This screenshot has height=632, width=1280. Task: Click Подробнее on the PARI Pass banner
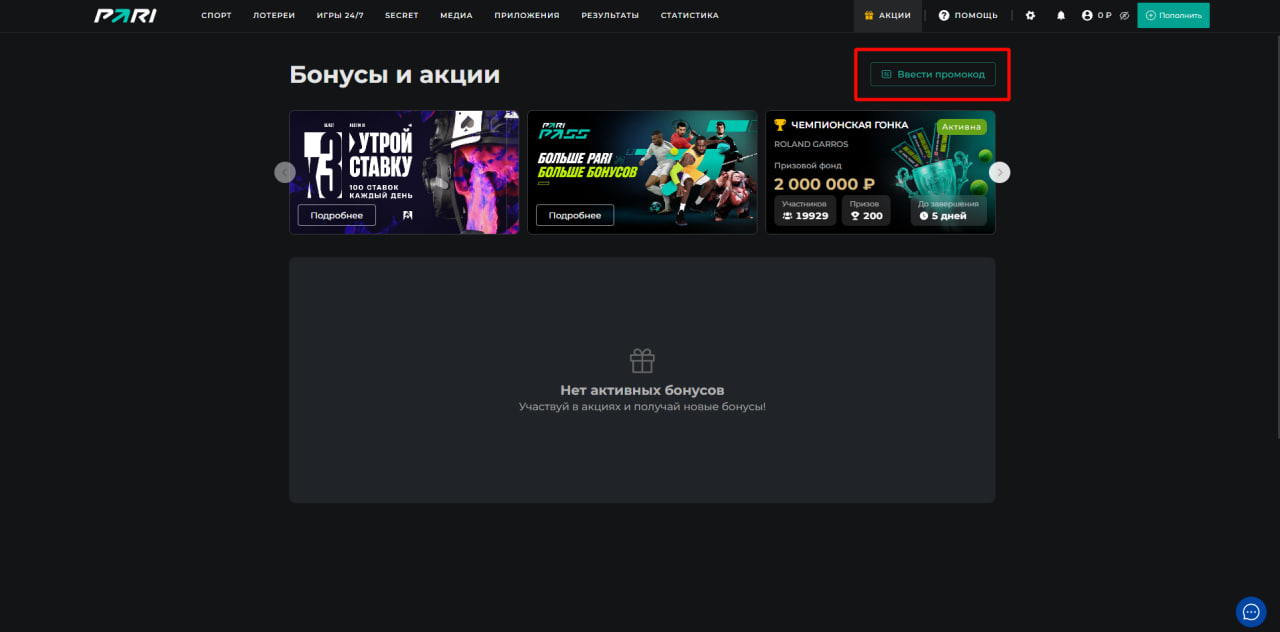pyautogui.click(x=575, y=215)
